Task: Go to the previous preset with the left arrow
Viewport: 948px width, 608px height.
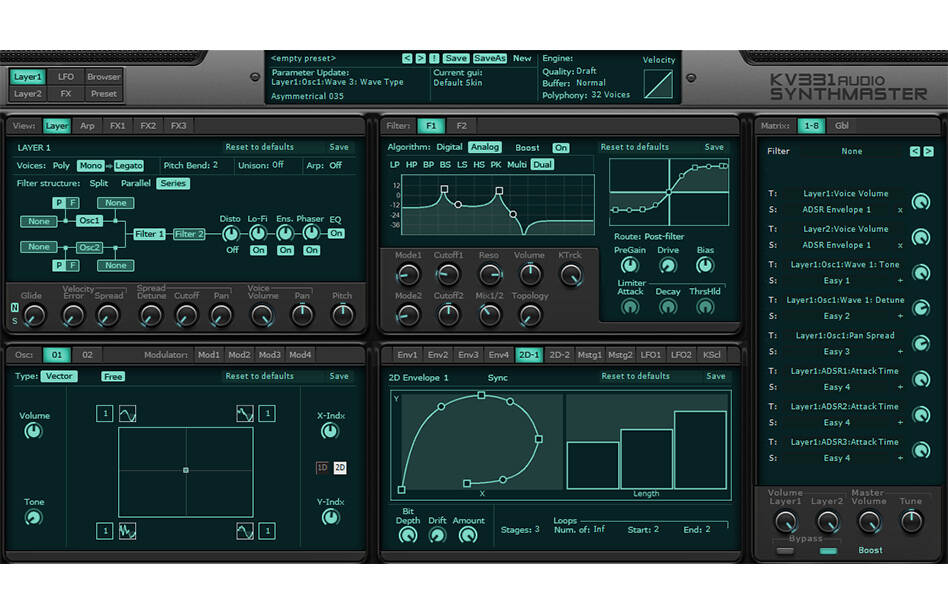Action: [407, 58]
